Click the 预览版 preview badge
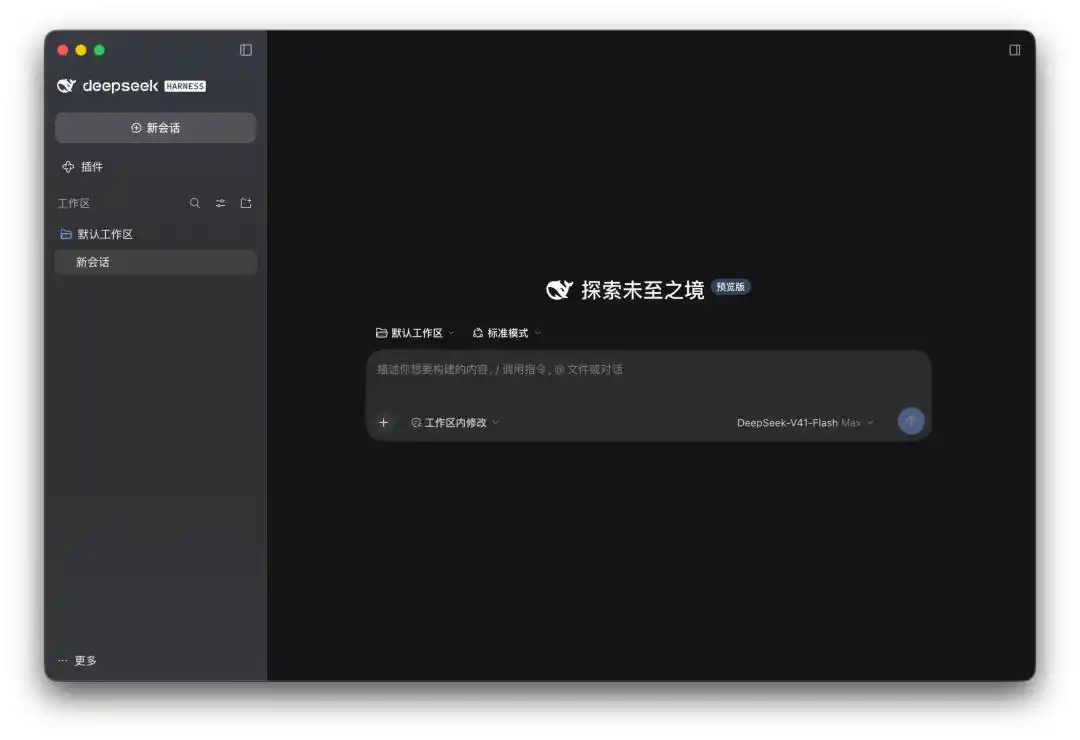The width and height of the screenshot is (1080, 740). (730, 287)
